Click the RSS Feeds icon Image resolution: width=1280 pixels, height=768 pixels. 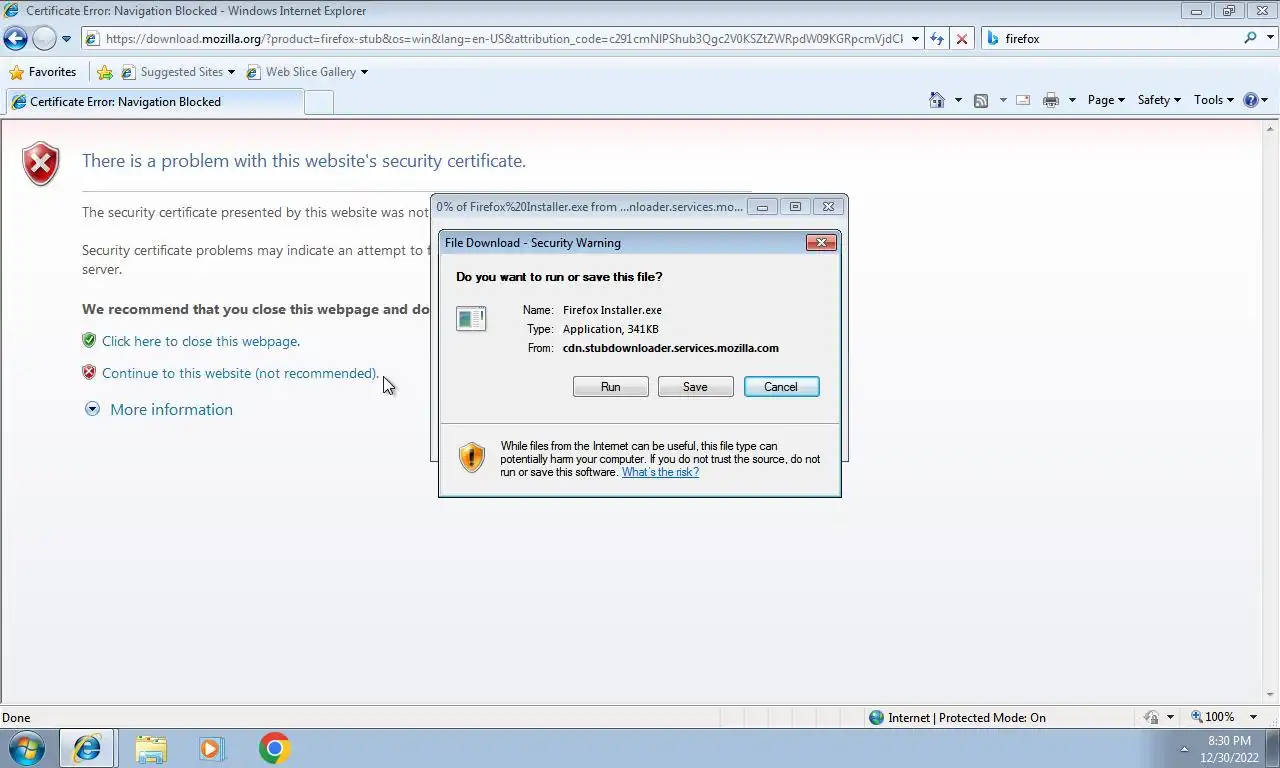coord(981,100)
